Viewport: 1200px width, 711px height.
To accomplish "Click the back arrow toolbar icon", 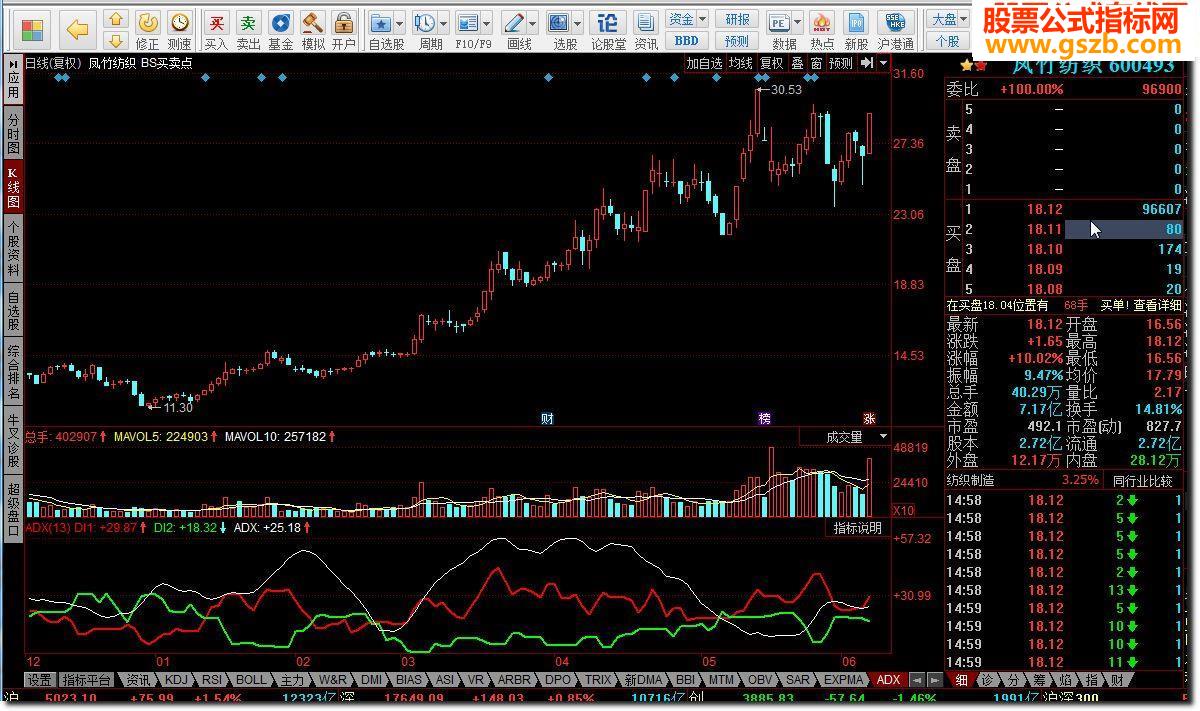I will (x=78, y=30).
